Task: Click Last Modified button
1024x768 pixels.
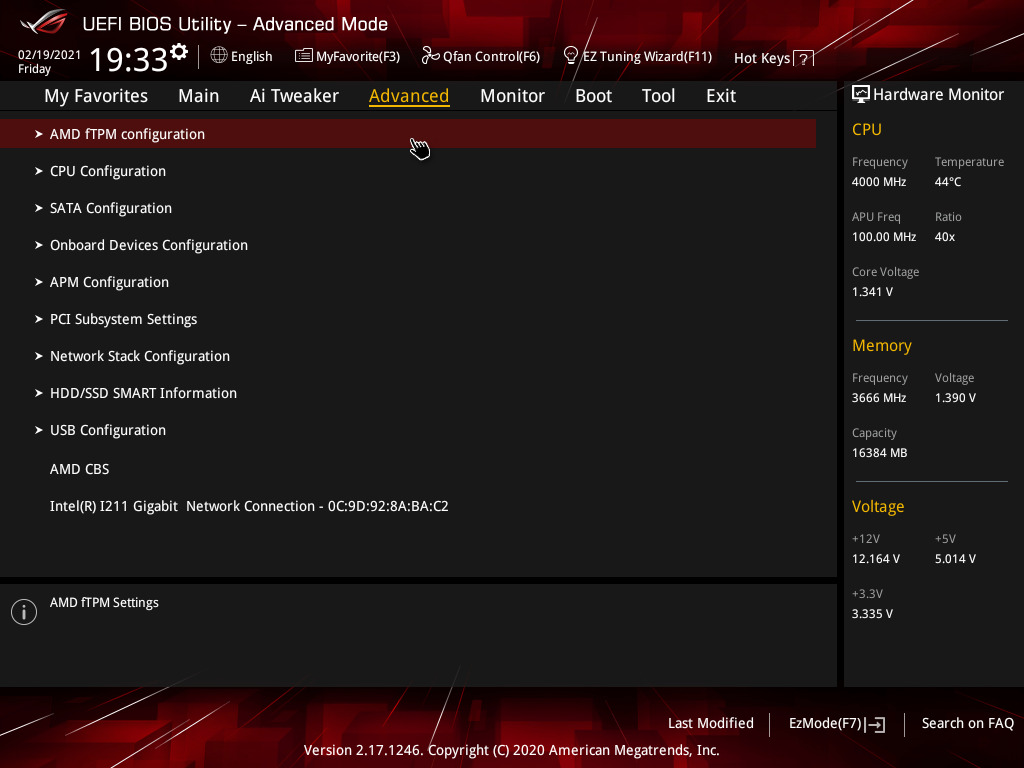Action: 711,724
